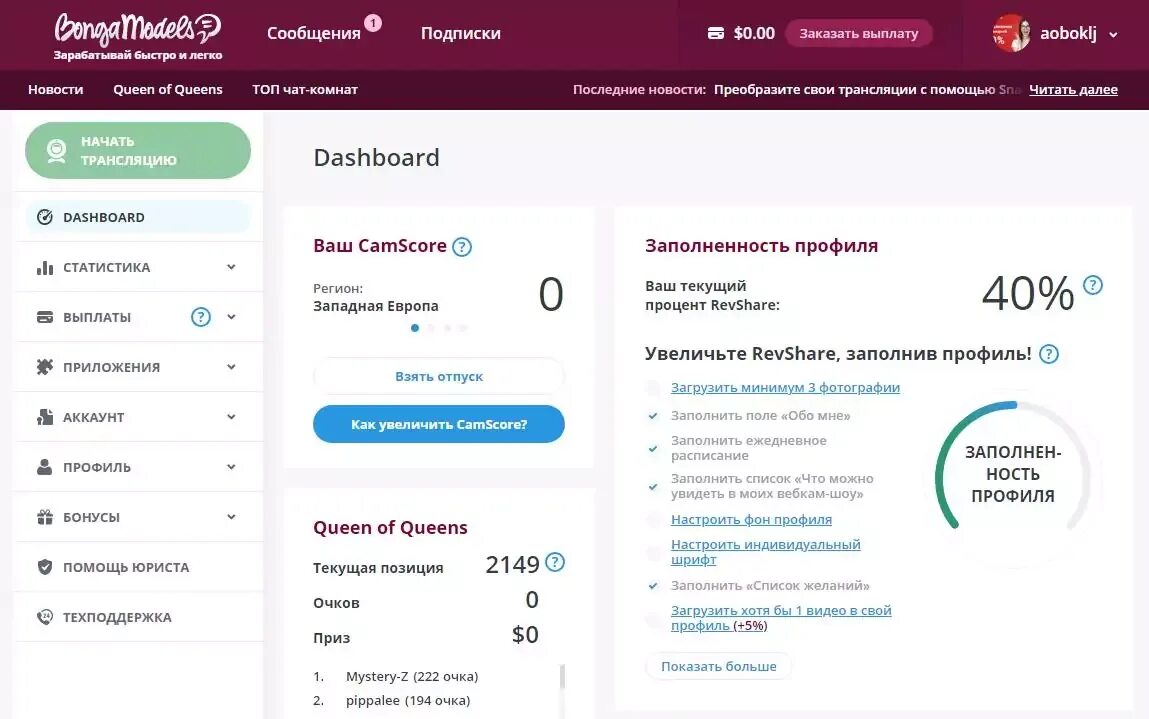Select the first CamScore region dot
Image resolution: width=1149 pixels, height=719 pixels.
click(x=415, y=328)
